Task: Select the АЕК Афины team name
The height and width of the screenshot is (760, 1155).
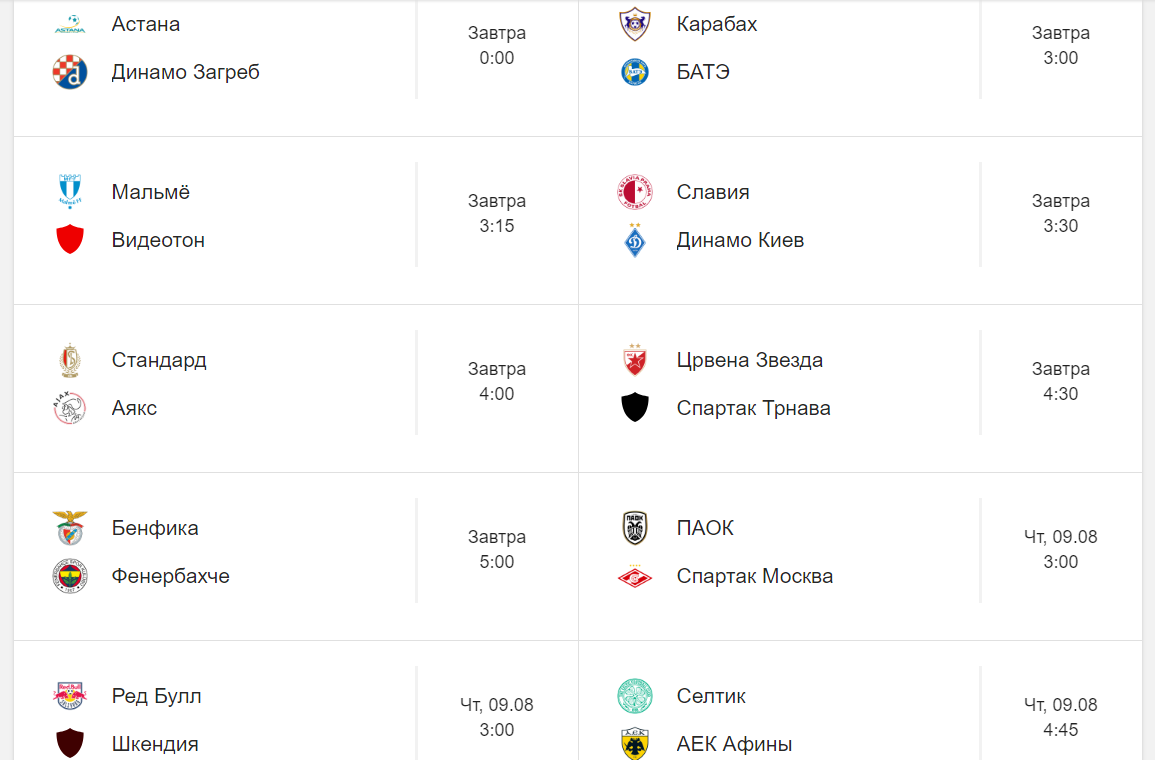Action: 734,744
